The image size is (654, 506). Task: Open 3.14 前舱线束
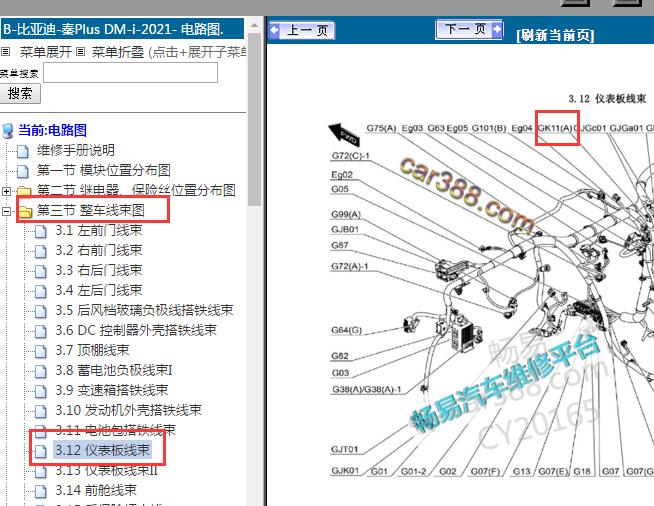pyautogui.click(x=96, y=490)
